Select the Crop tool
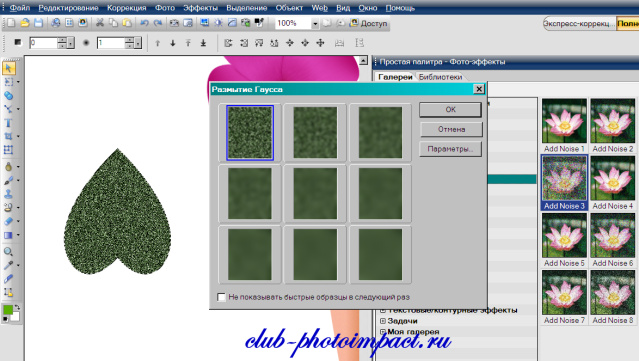 click(x=8, y=136)
